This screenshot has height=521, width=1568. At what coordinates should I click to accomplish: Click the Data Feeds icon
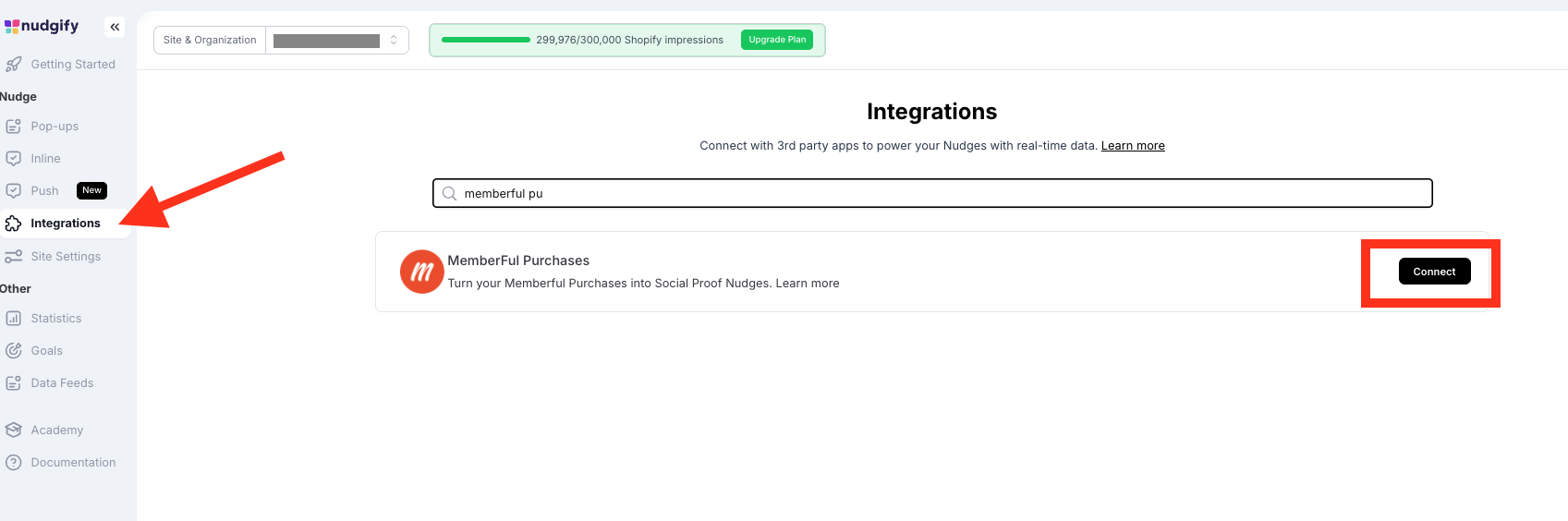pos(14,383)
